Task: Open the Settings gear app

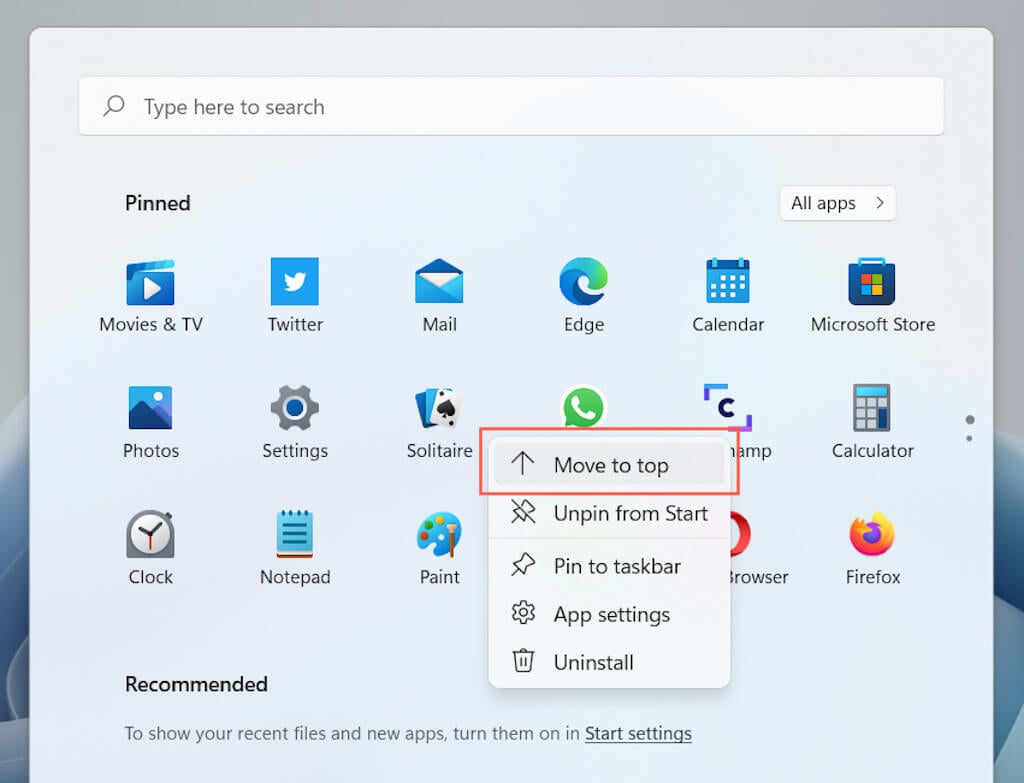Action: pos(295,407)
